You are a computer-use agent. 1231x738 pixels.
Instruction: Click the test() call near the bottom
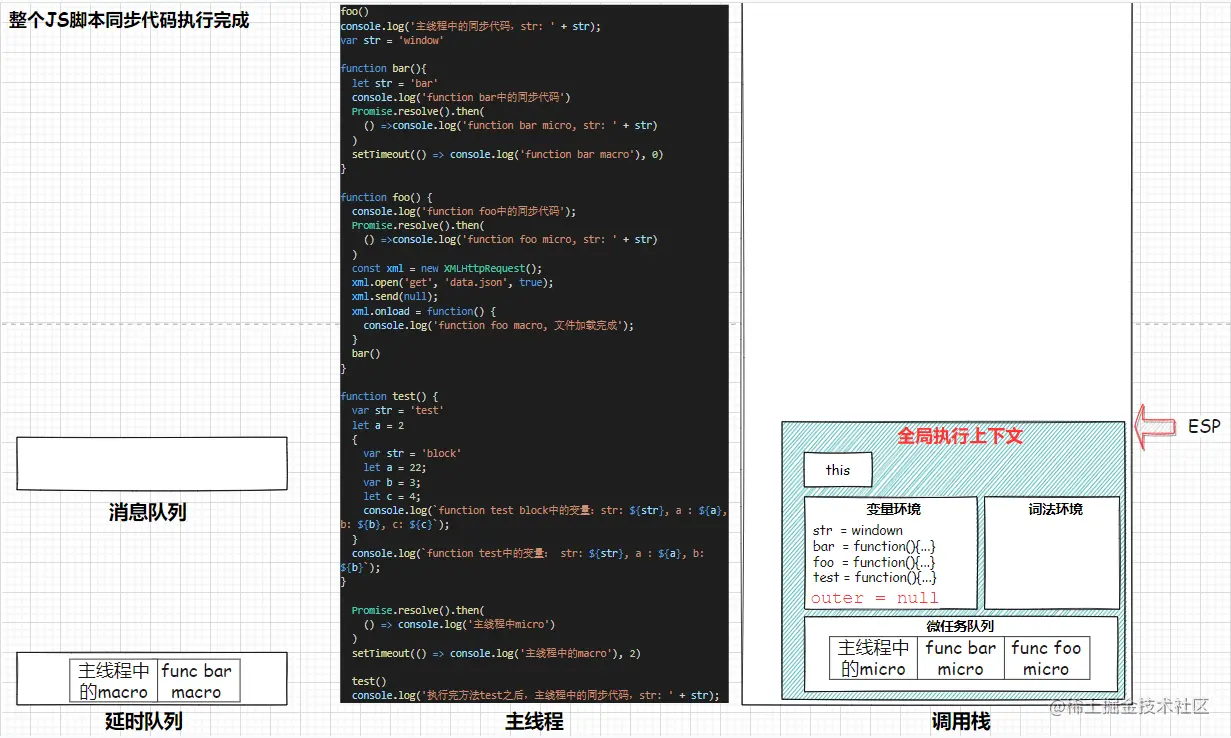click(369, 681)
